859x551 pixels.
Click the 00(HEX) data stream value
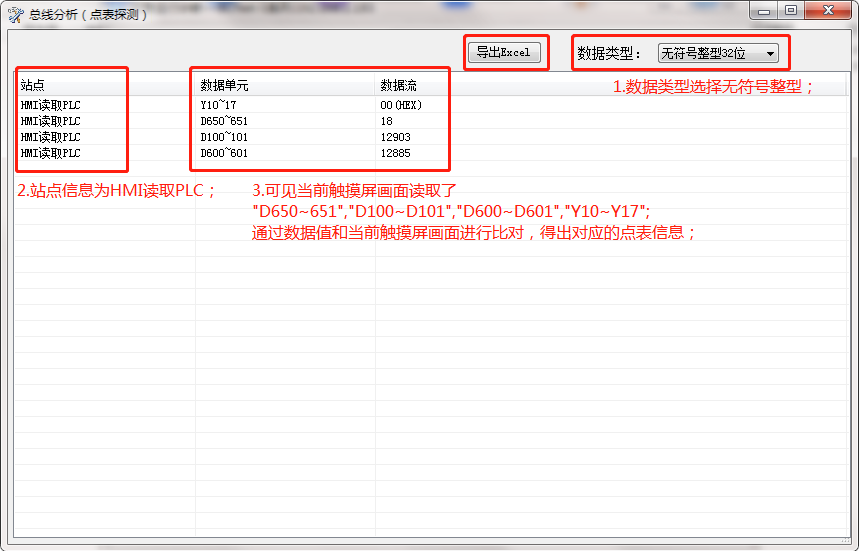400,105
